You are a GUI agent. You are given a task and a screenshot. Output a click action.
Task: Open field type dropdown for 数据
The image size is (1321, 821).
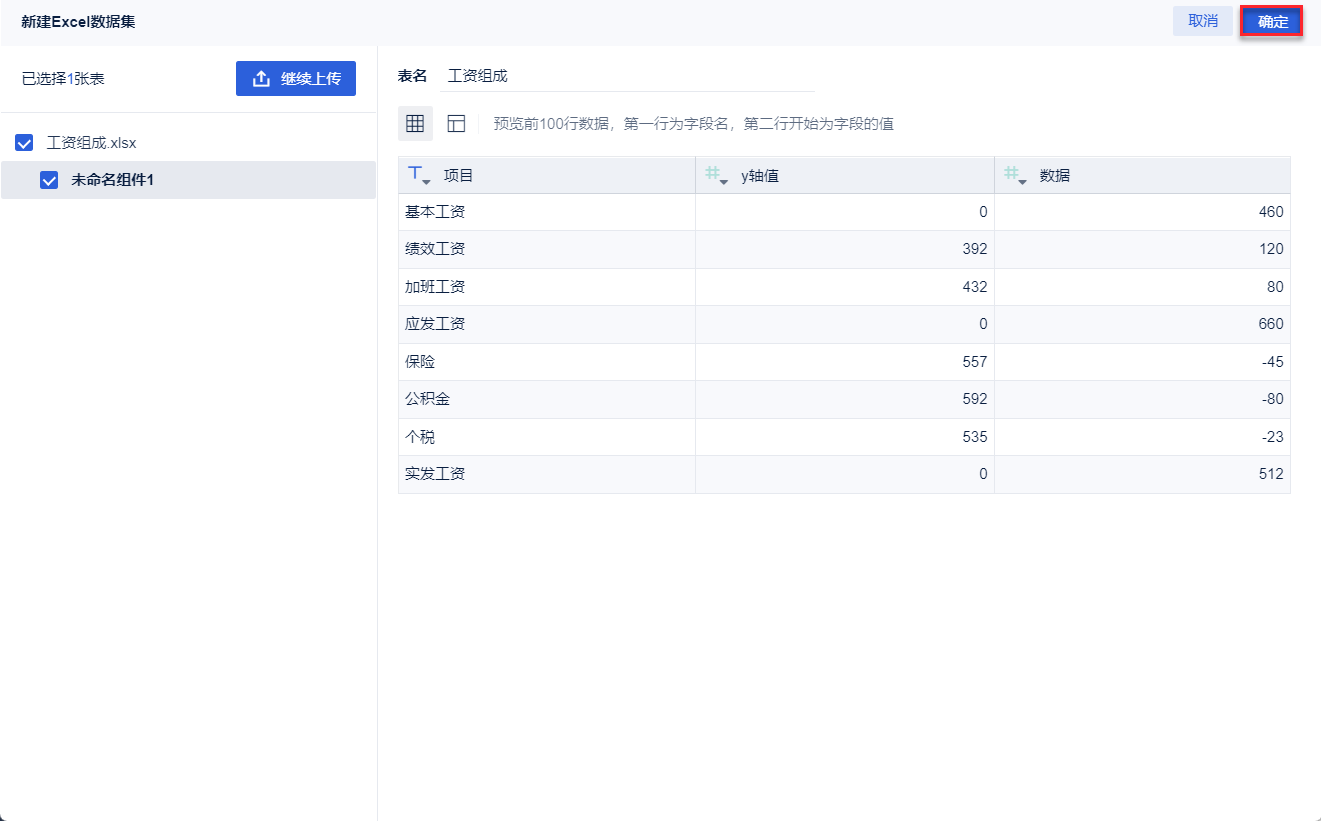(x=1023, y=181)
